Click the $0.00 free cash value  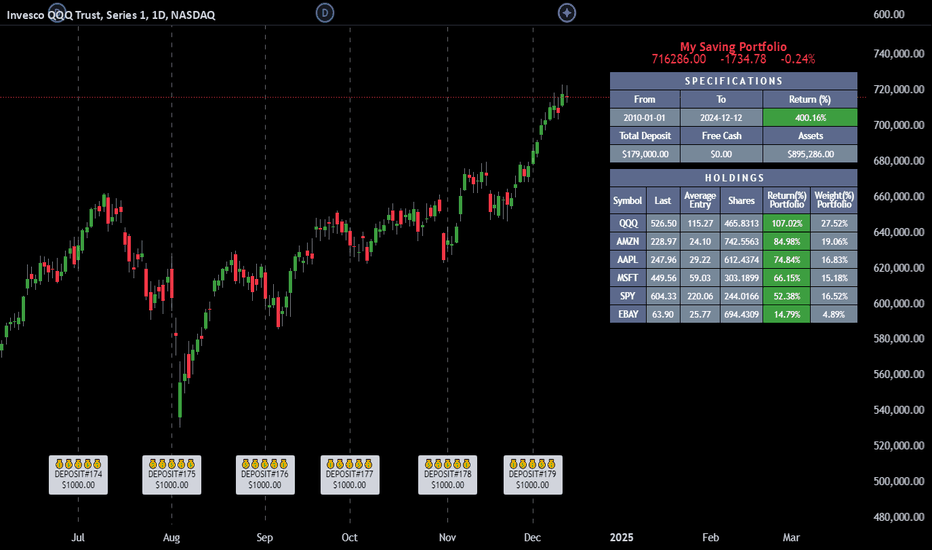pos(721,154)
